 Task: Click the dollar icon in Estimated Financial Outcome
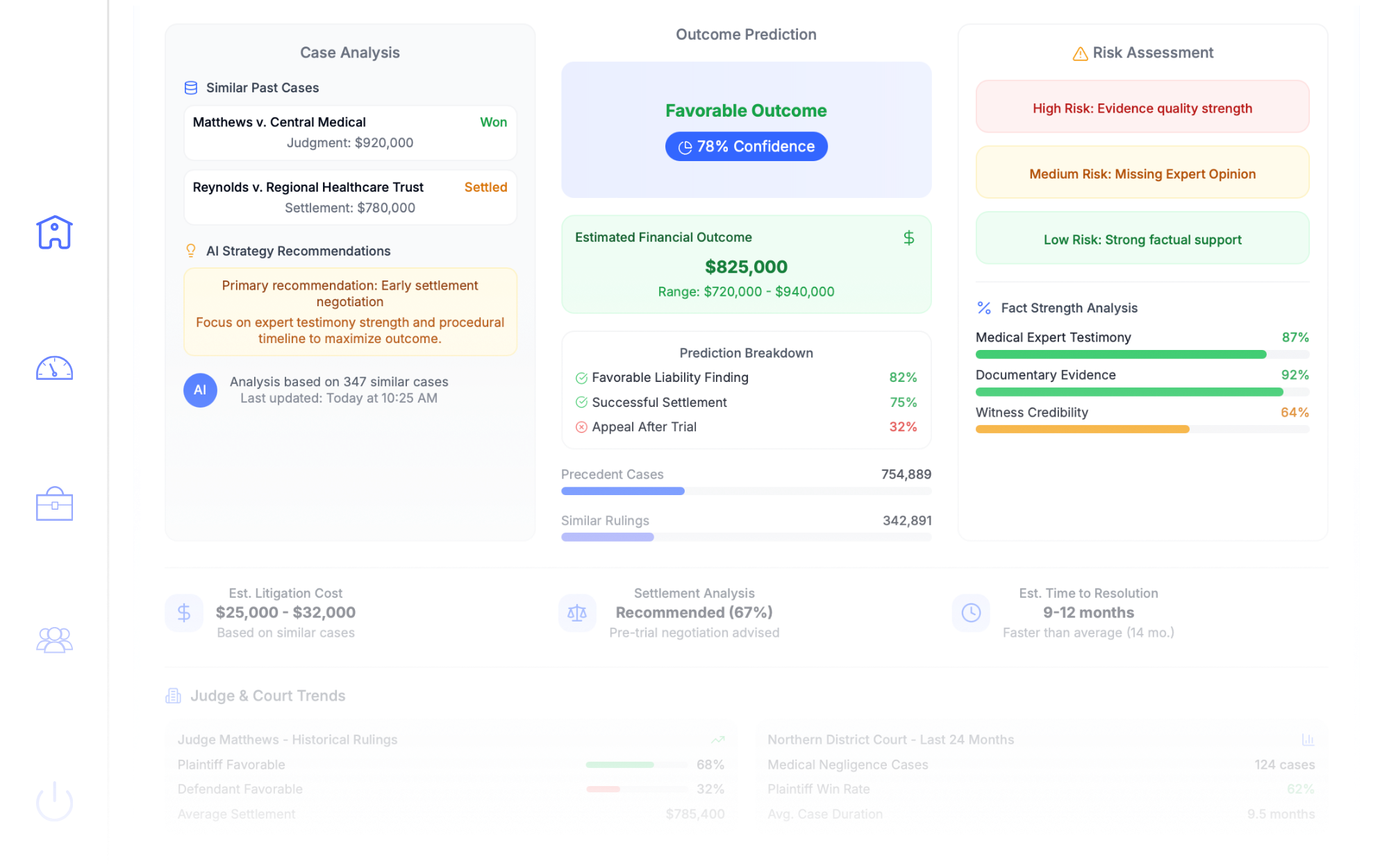tap(908, 237)
